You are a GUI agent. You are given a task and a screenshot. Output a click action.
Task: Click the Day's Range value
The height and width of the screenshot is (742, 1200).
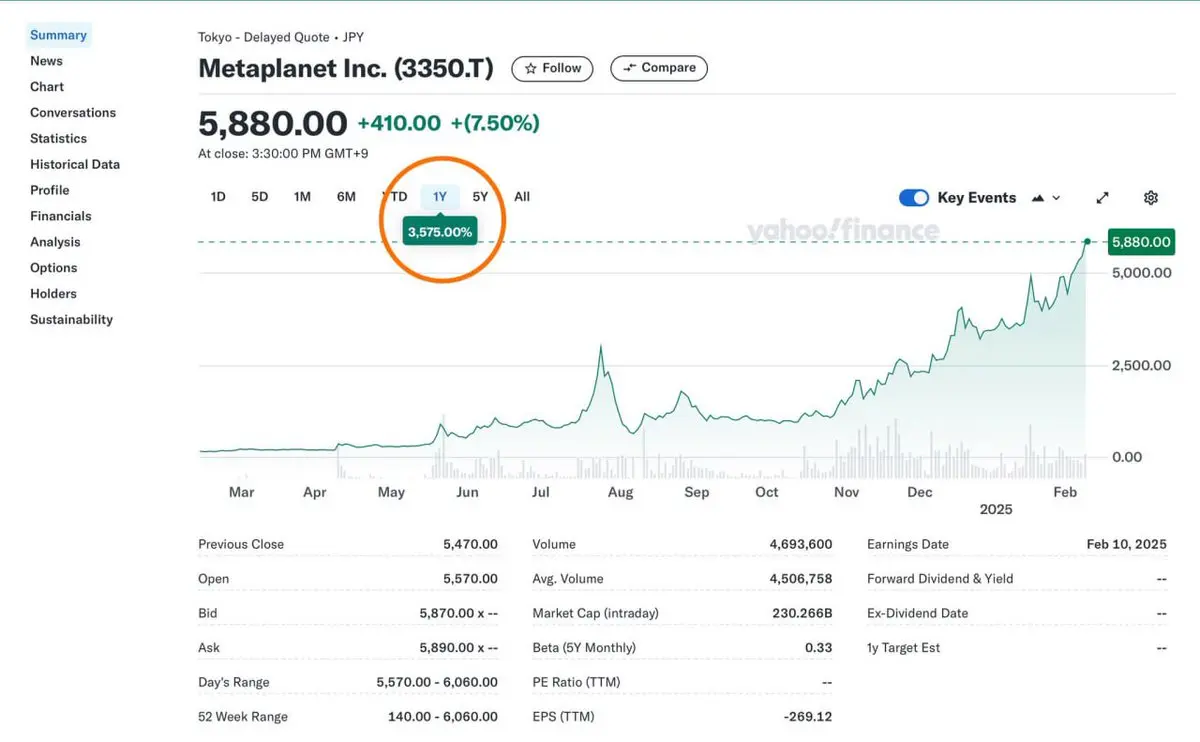point(437,682)
